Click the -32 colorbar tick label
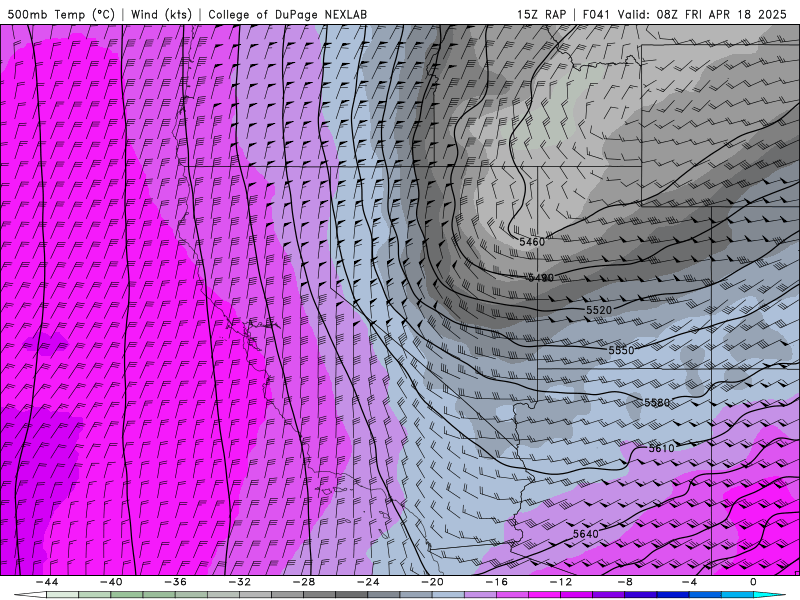This screenshot has height=600, width=800. tap(240, 582)
